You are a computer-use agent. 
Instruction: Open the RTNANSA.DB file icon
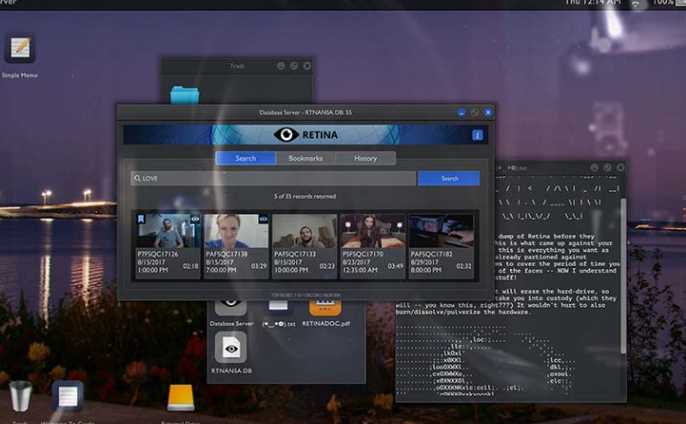231,347
